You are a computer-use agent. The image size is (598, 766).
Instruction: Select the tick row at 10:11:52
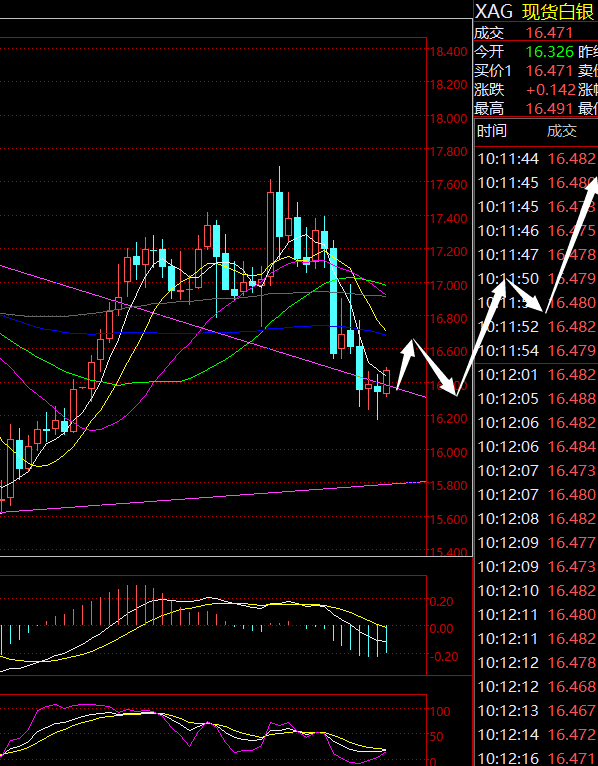tap(536, 326)
